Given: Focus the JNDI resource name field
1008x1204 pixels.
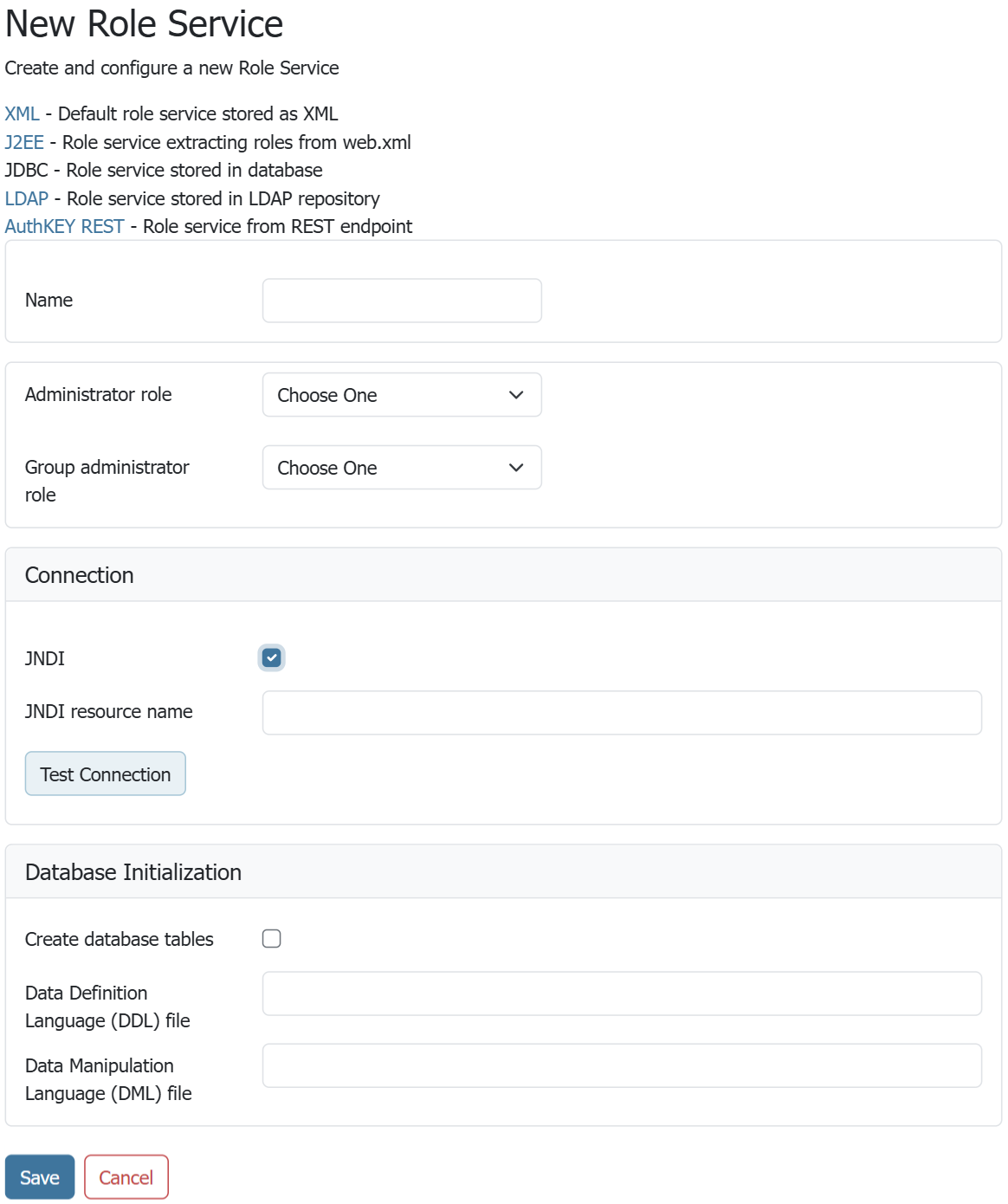Looking at the screenshot, I should (x=622, y=713).
